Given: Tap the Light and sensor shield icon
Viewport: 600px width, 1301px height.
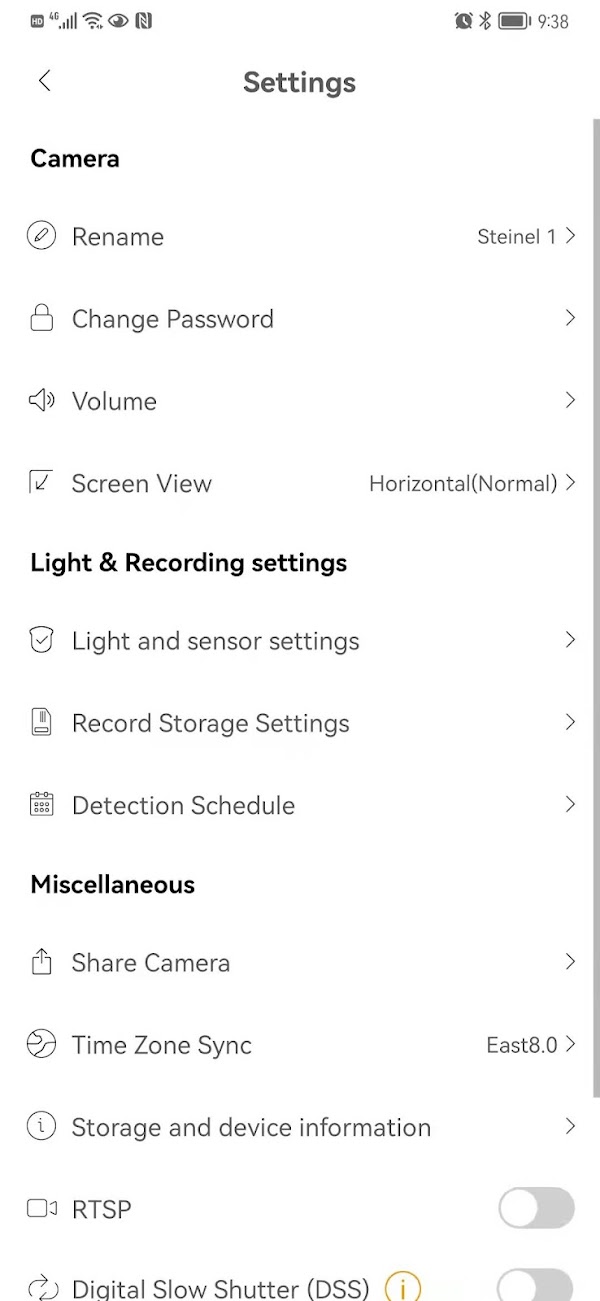Looking at the screenshot, I should [41, 641].
